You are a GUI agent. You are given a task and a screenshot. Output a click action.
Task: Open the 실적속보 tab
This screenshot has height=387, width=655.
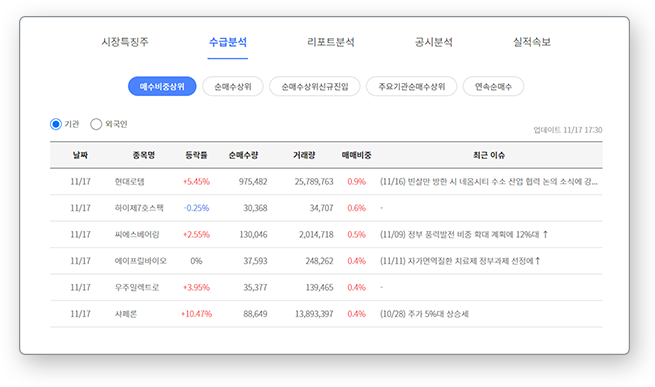[x=532, y=42]
